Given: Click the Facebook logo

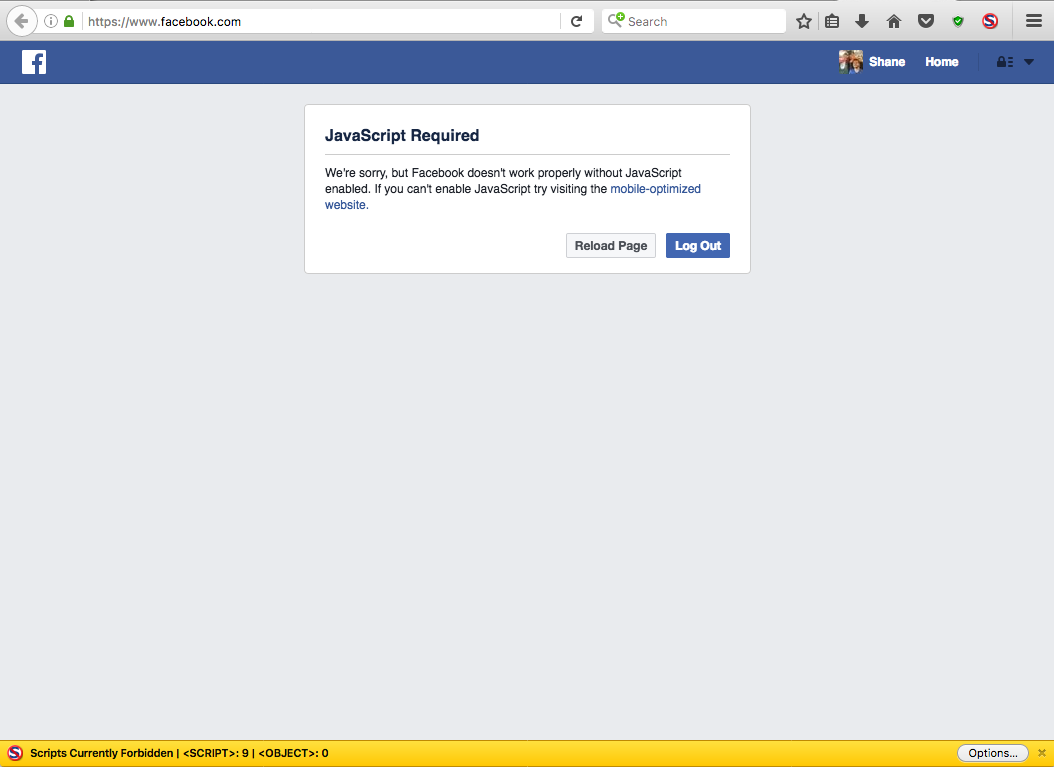Looking at the screenshot, I should (34, 62).
